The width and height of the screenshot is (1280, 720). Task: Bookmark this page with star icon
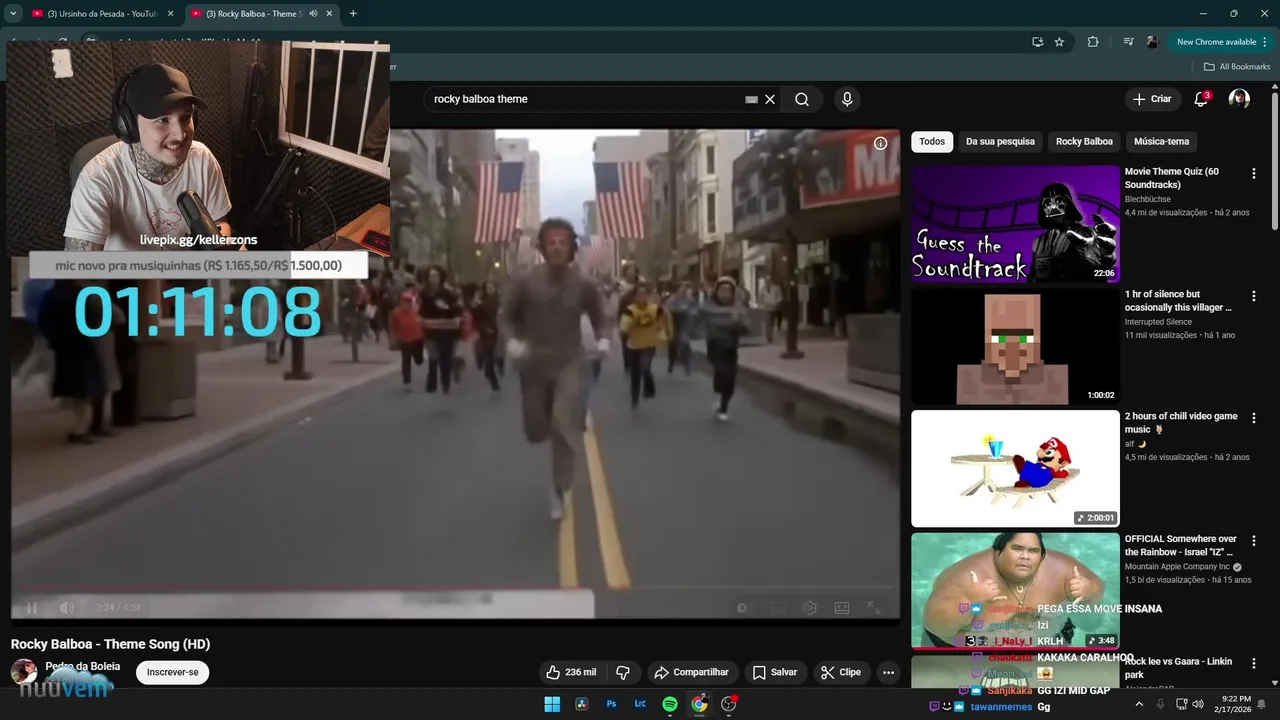(1059, 42)
